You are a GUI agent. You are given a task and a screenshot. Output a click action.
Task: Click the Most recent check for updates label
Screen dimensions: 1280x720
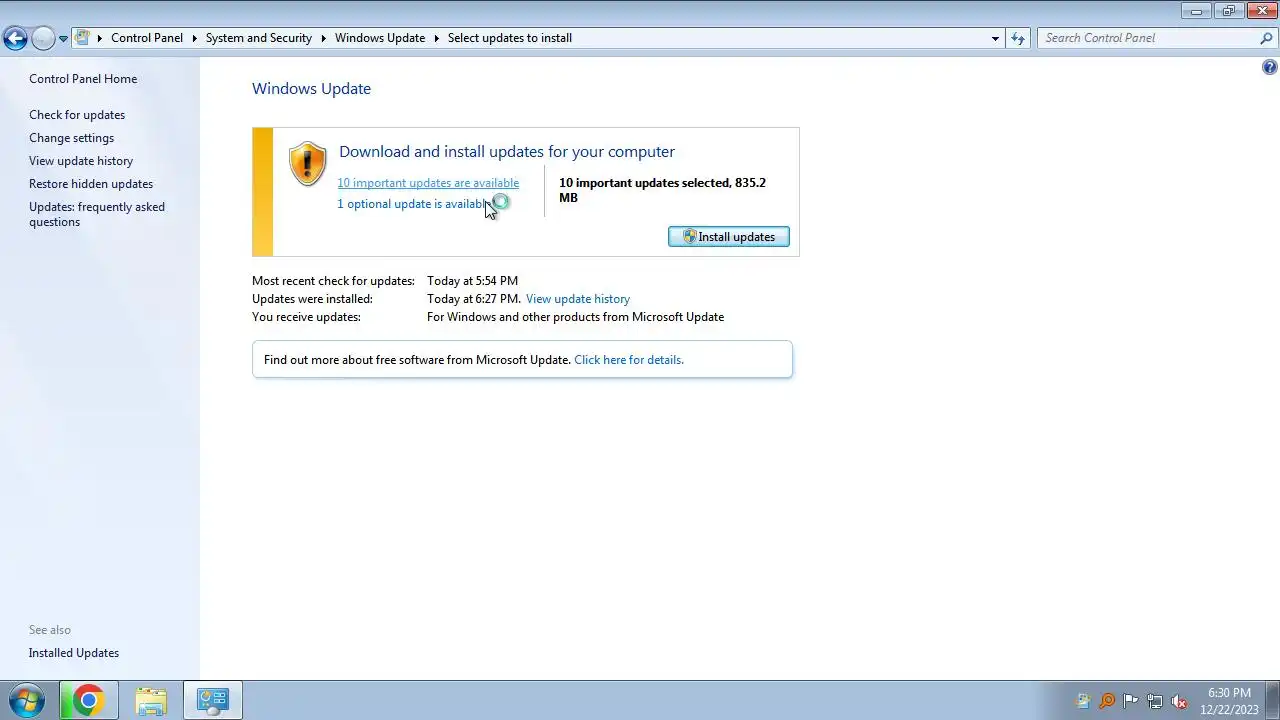333,281
